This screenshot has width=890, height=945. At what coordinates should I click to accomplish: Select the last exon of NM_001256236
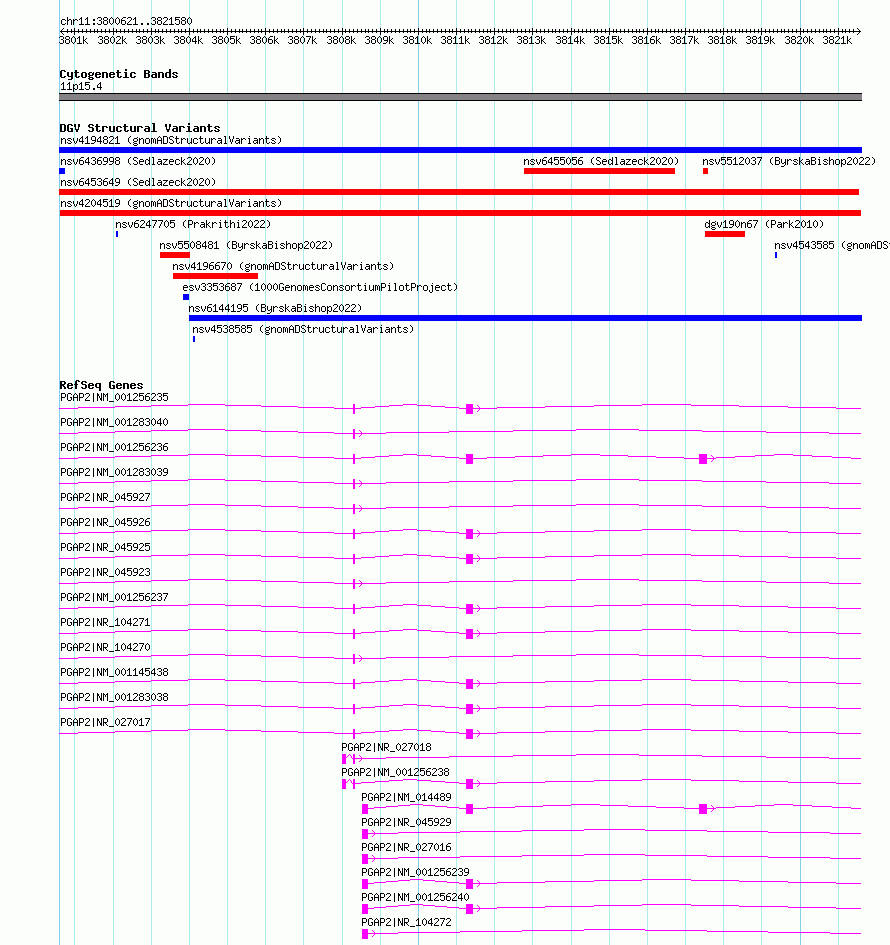coord(703,459)
